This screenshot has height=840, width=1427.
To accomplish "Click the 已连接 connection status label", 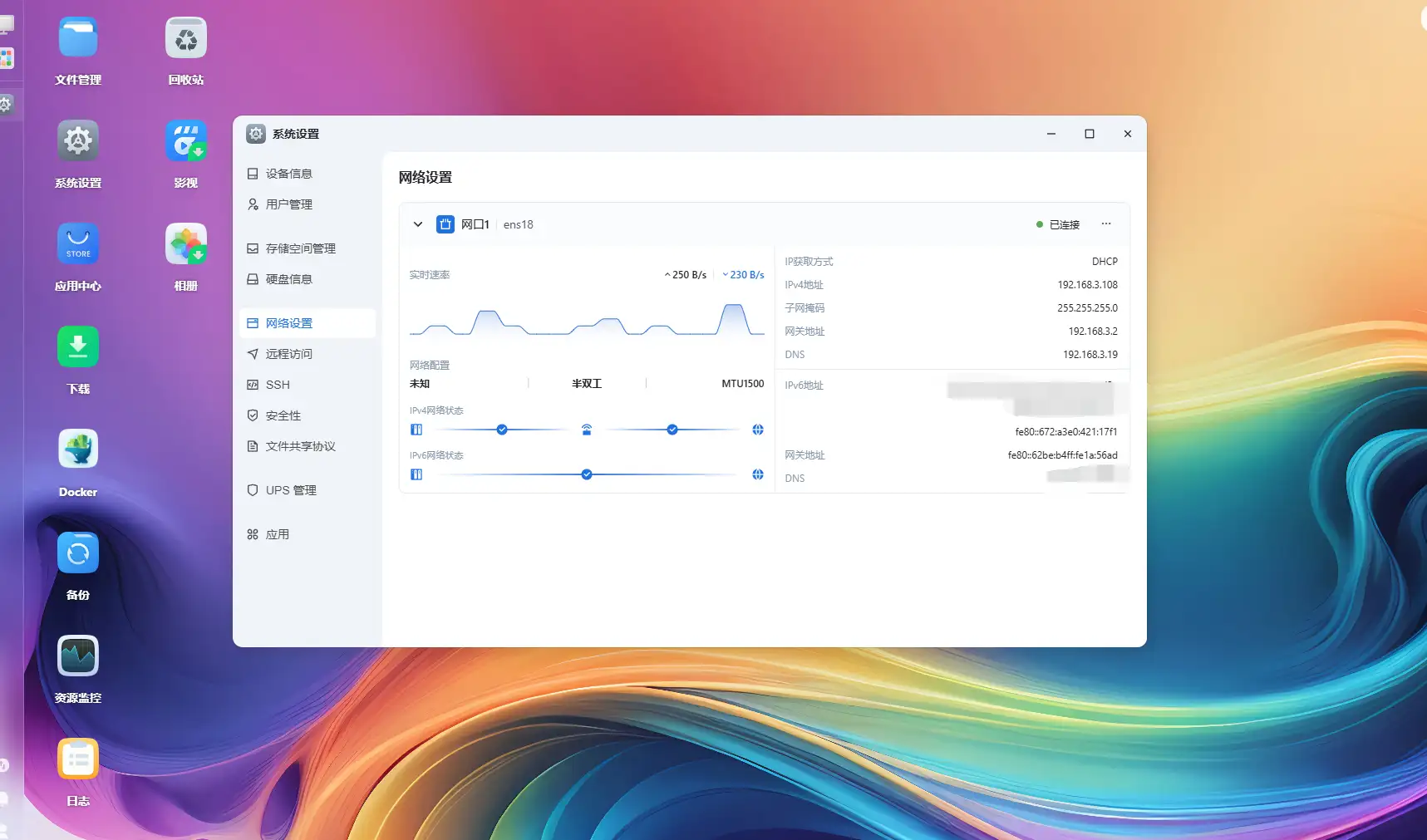I will pyautogui.click(x=1063, y=225).
